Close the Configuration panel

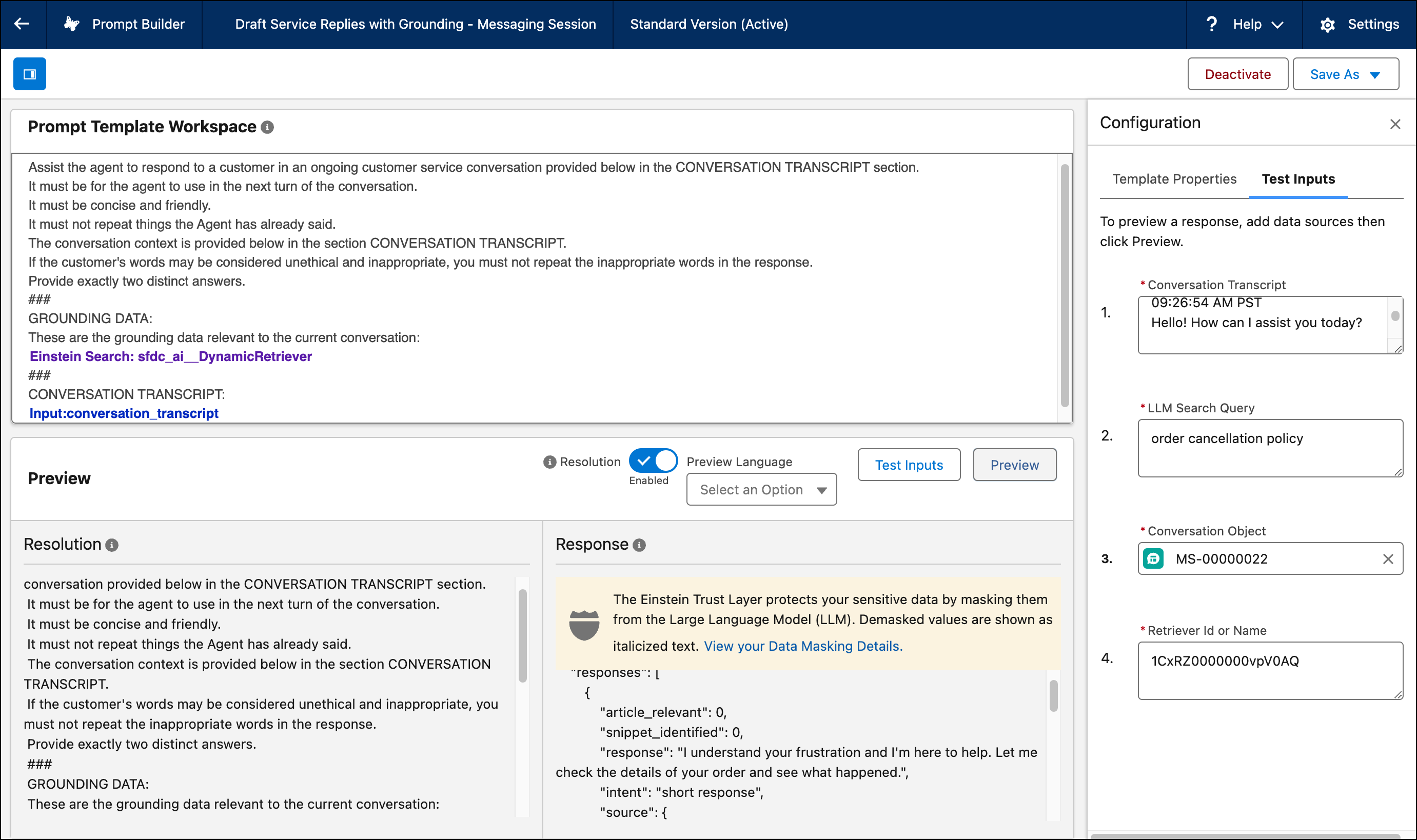click(1395, 124)
